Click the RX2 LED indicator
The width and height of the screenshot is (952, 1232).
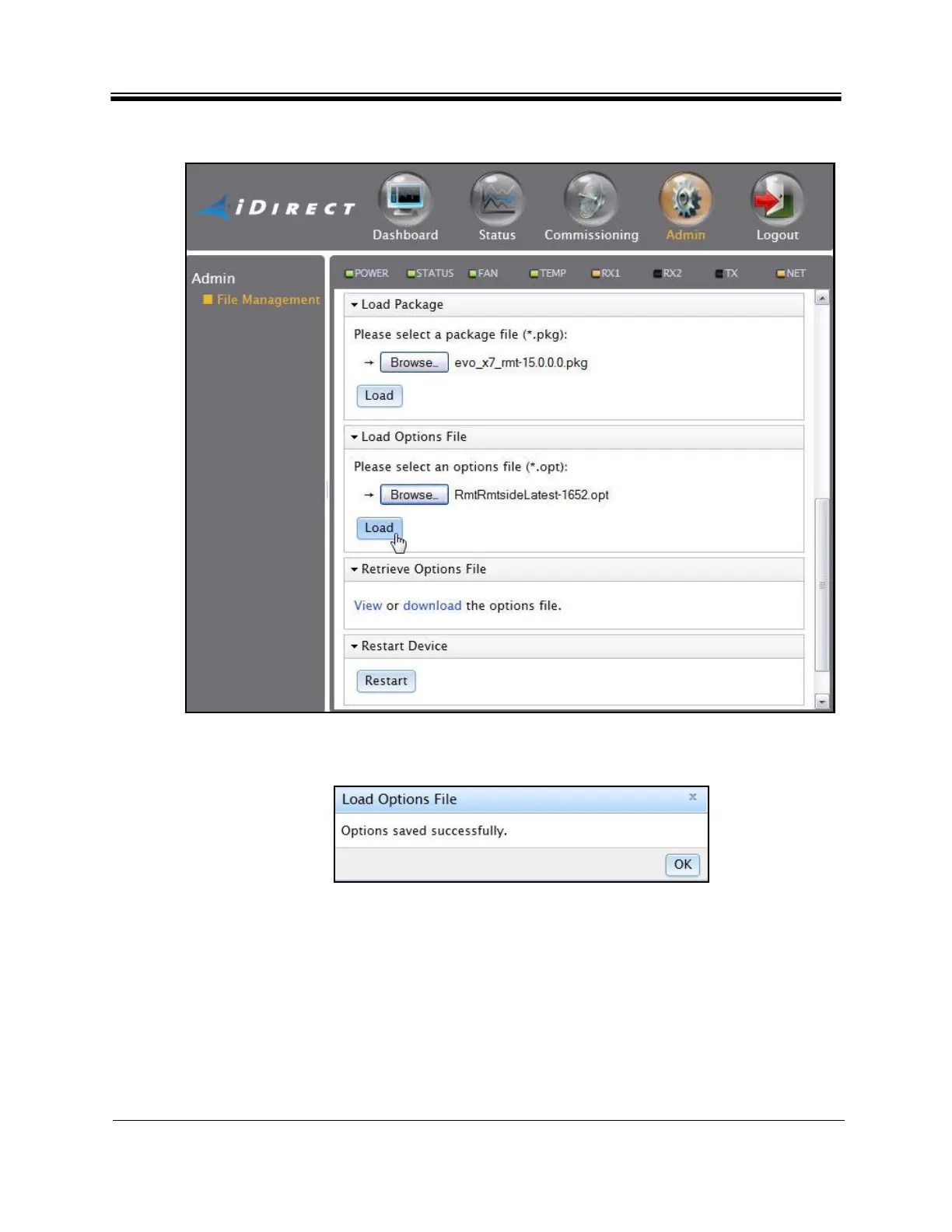pos(657,274)
